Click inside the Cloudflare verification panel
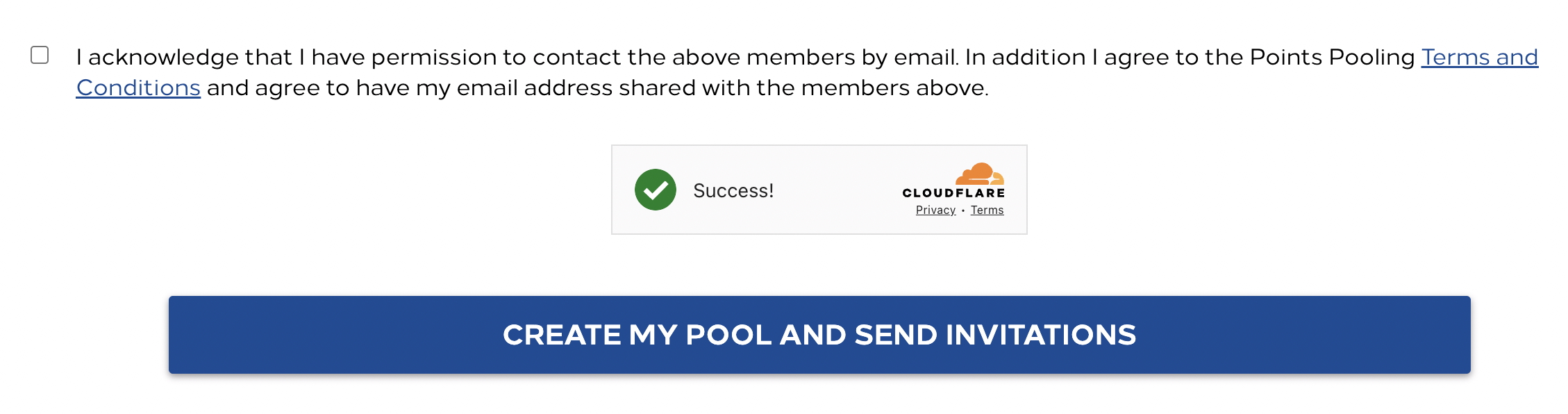Image resolution: width=1568 pixels, height=414 pixels. [x=818, y=188]
